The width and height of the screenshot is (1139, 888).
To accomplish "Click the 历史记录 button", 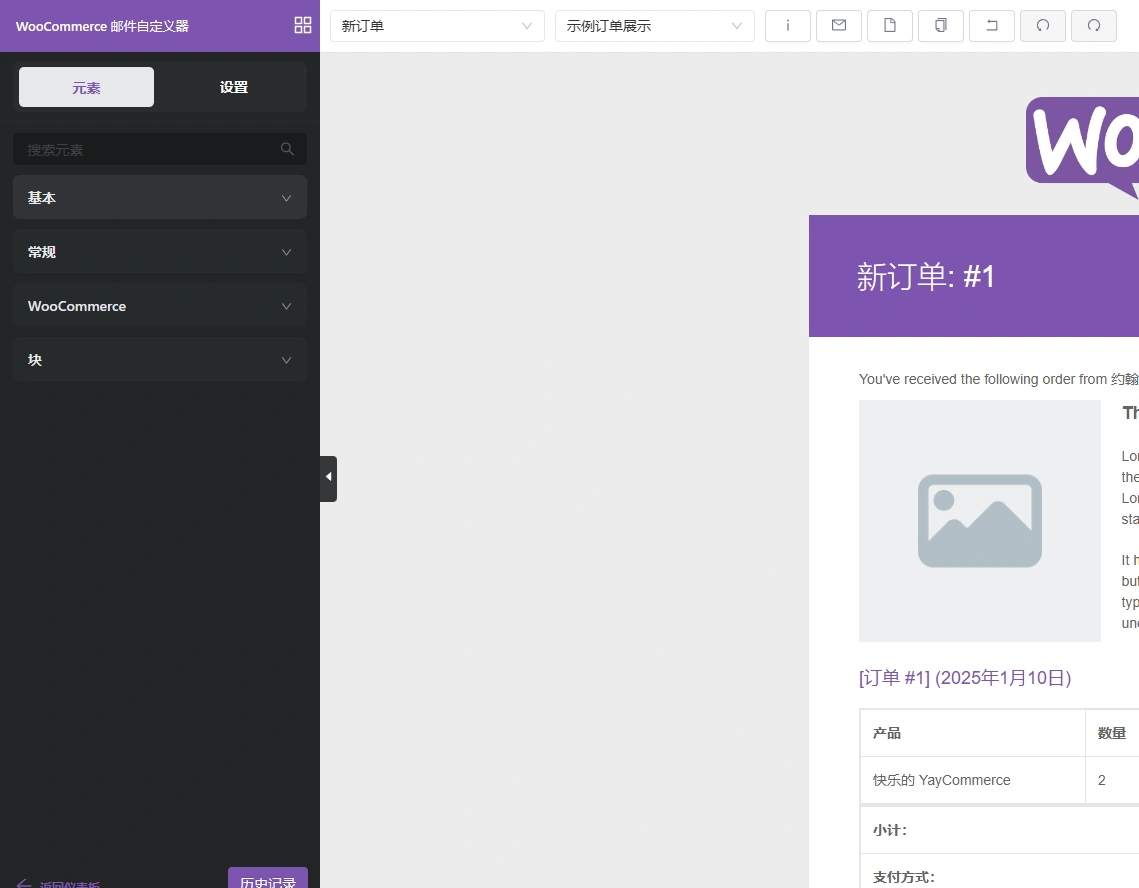I will (267, 880).
